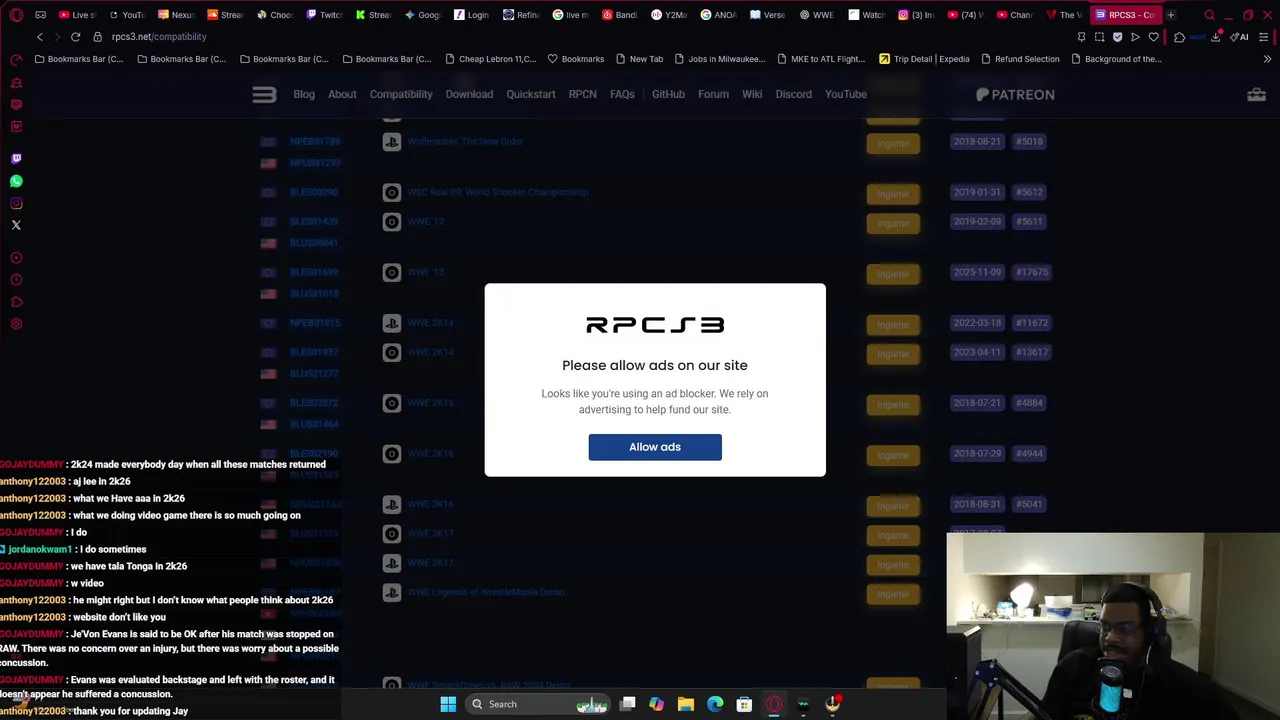The width and height of the screenshot is (1280, 720).
Task: Open Task View on the taskbar
Action: click(x=628, y=704)
